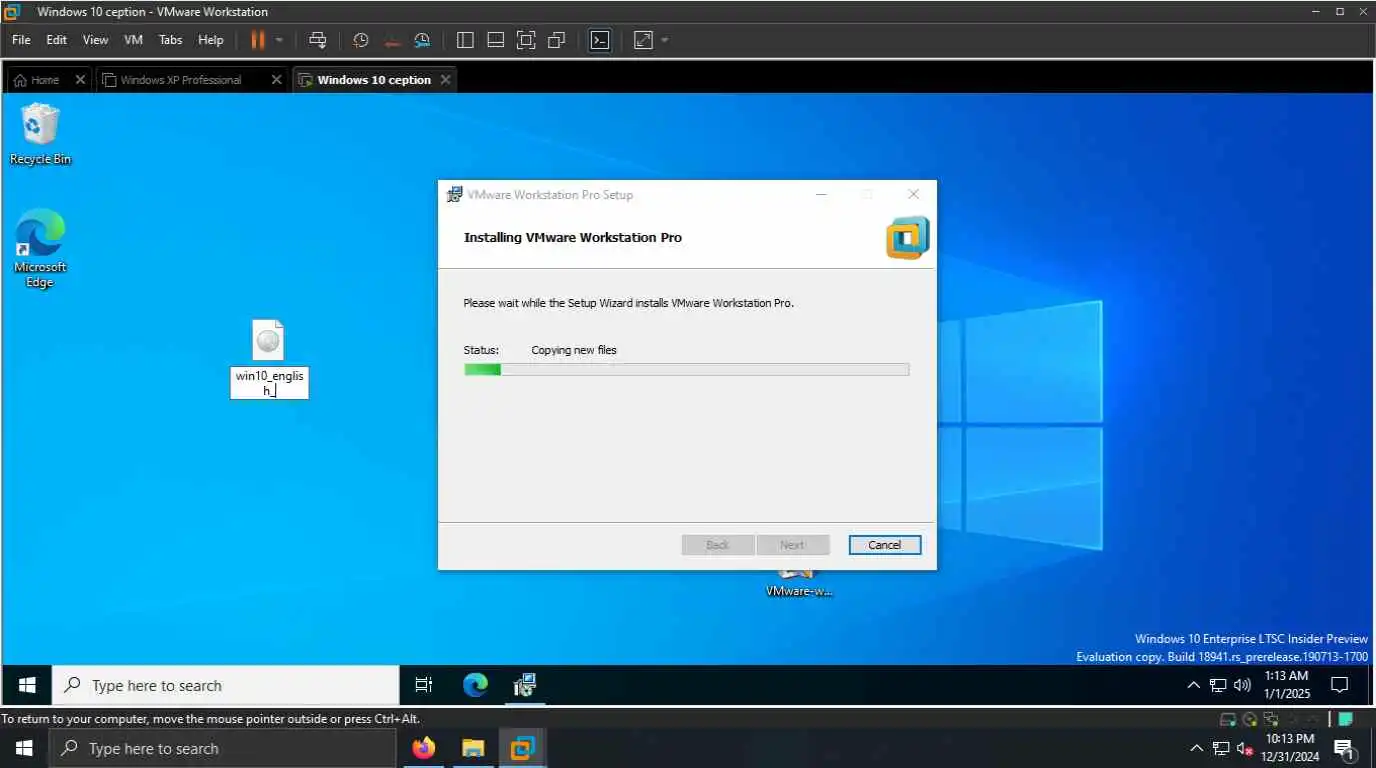Open the host Windows Start menu
This screenshot has width=1376, height=768.
pos(24,748)
